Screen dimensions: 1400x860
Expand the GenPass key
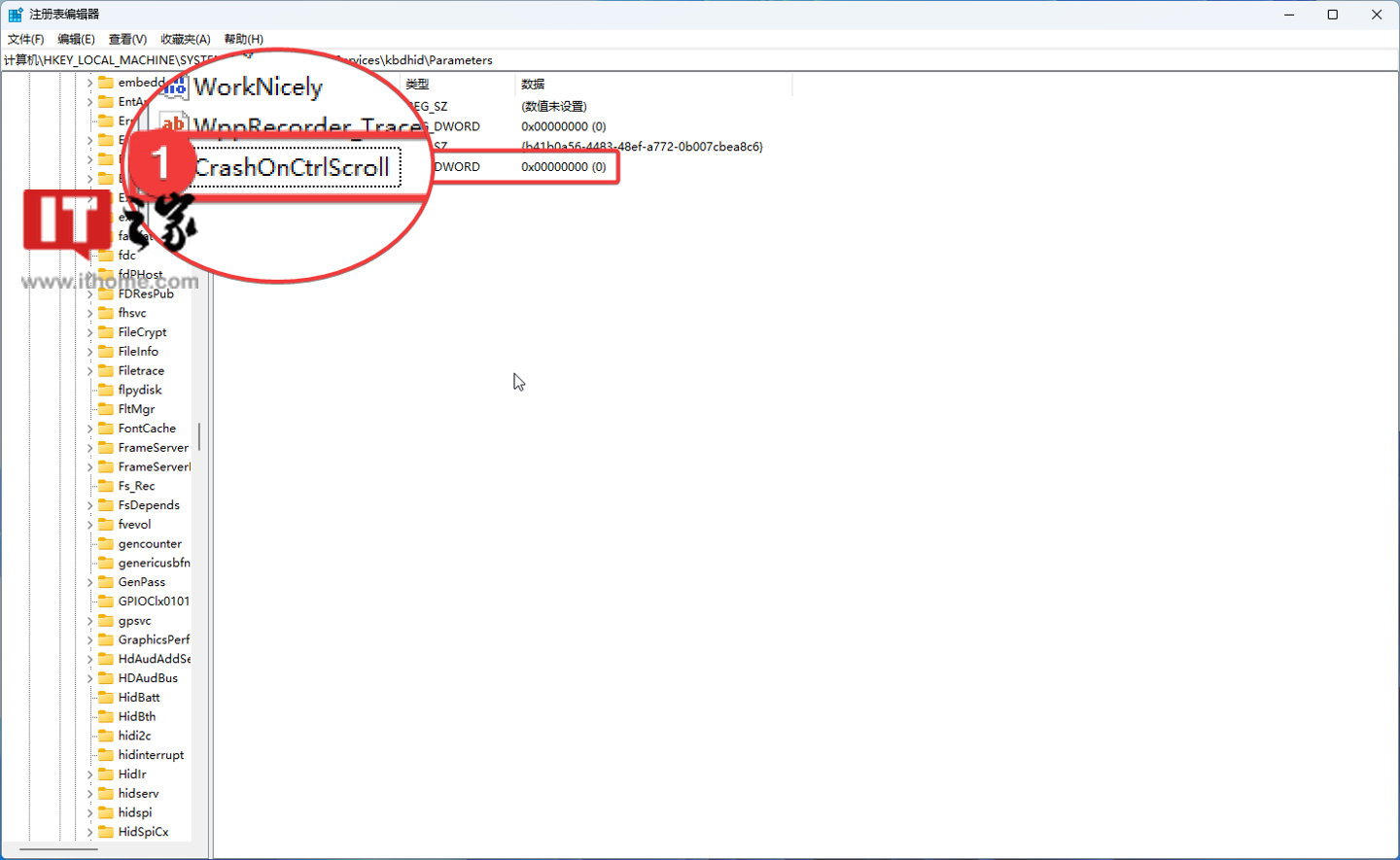[89, 582]
